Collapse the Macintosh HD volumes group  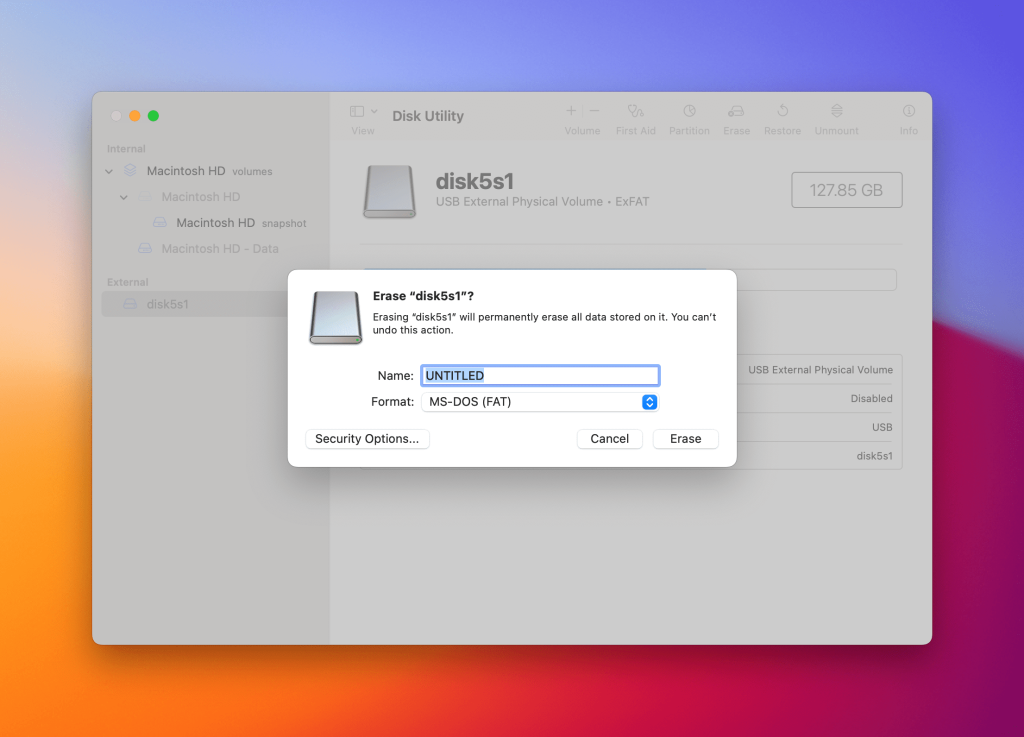coord(109,171)
